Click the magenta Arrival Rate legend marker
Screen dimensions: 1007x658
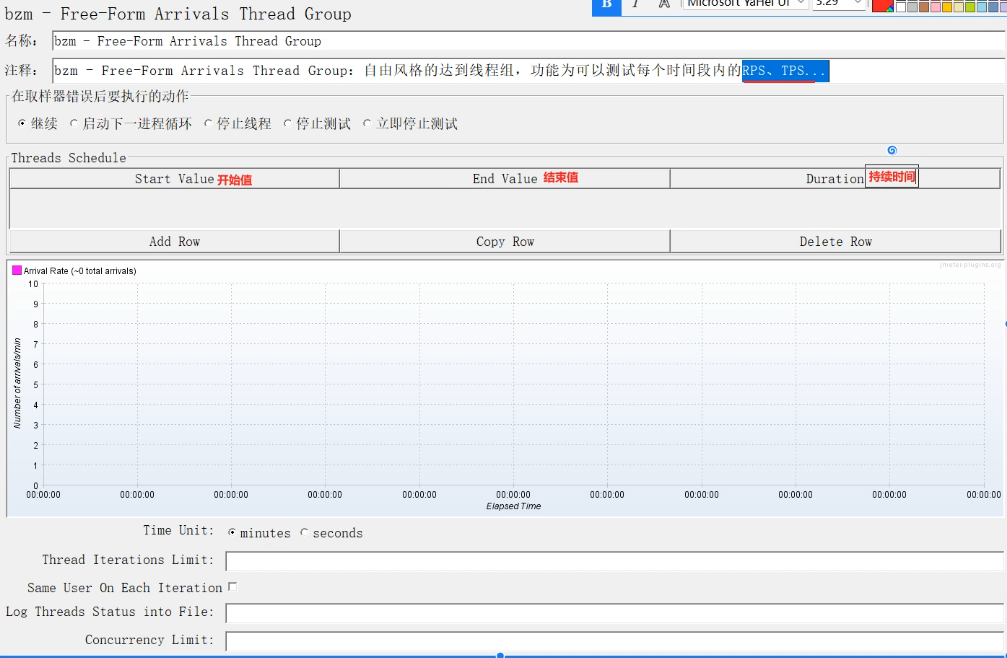click(16, 270)
